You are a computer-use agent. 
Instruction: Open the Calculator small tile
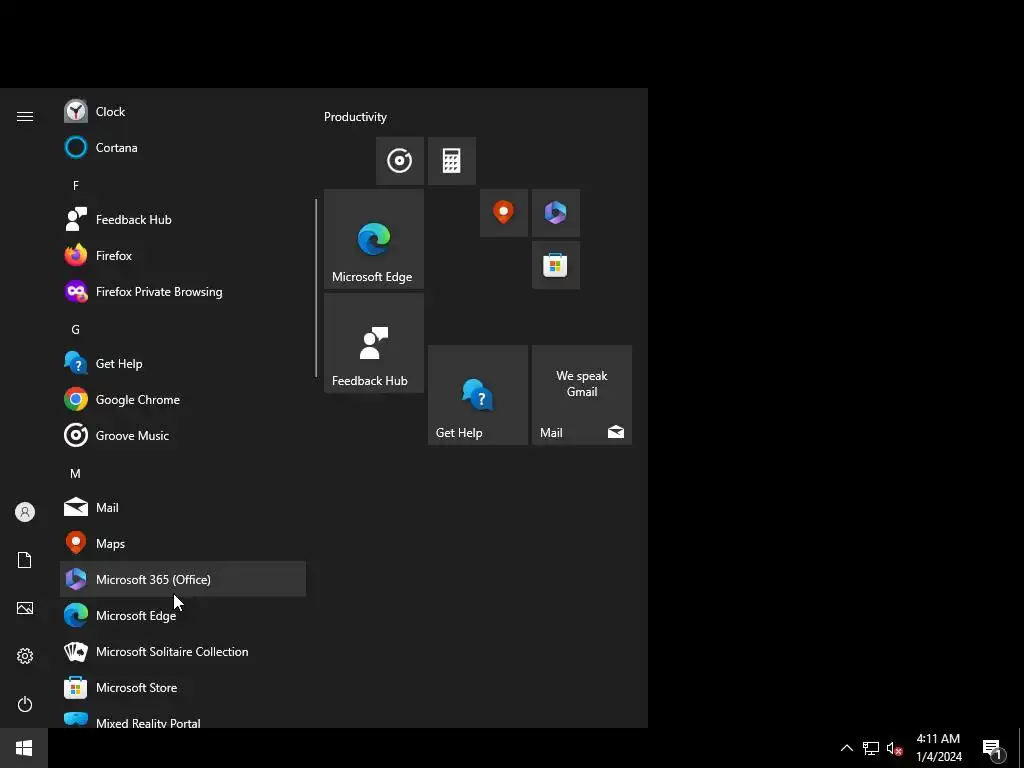click(452, 161)
